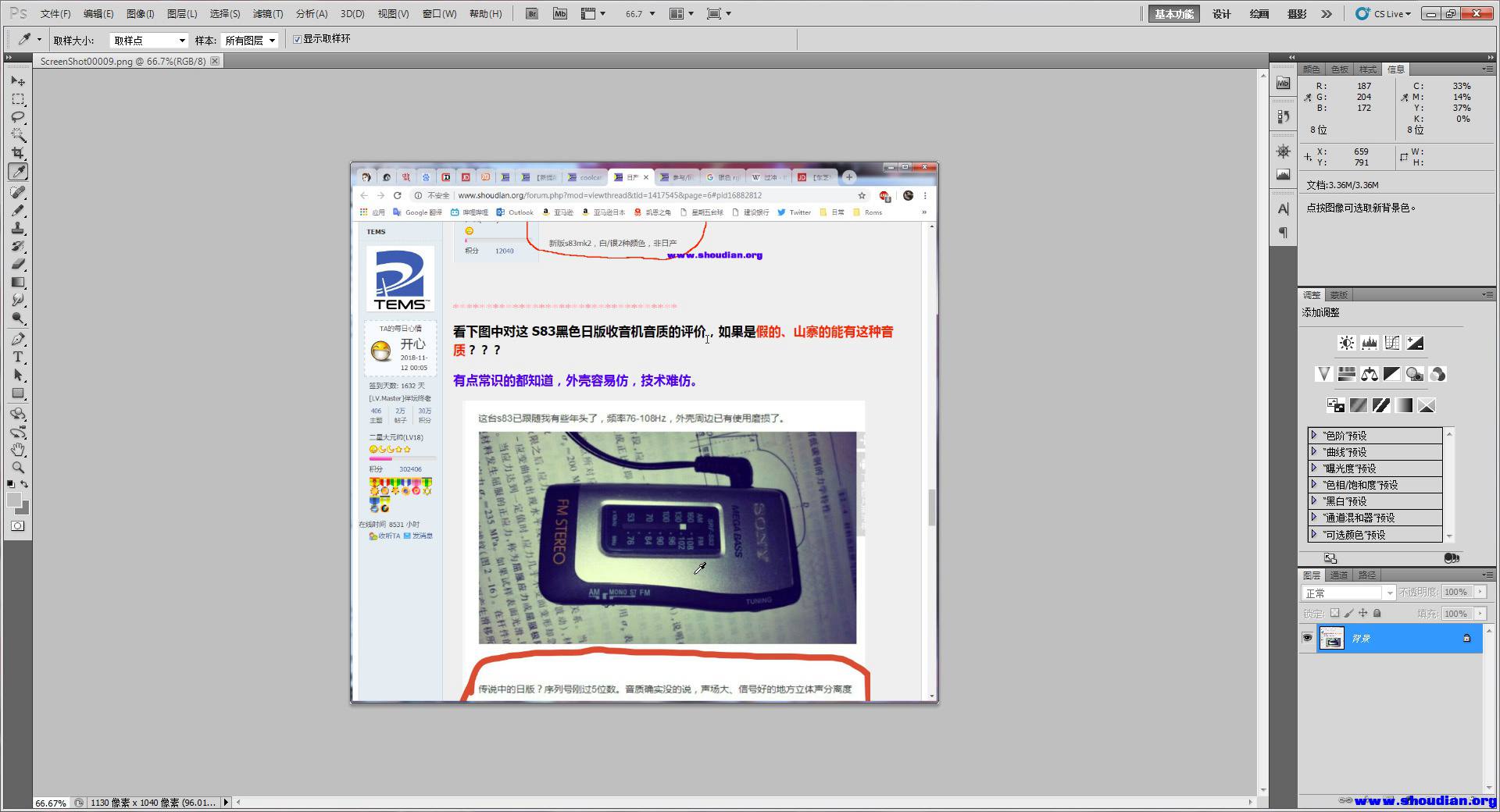Select the Crop tool
Screen dimensions: 1500x812
point(18,153)
